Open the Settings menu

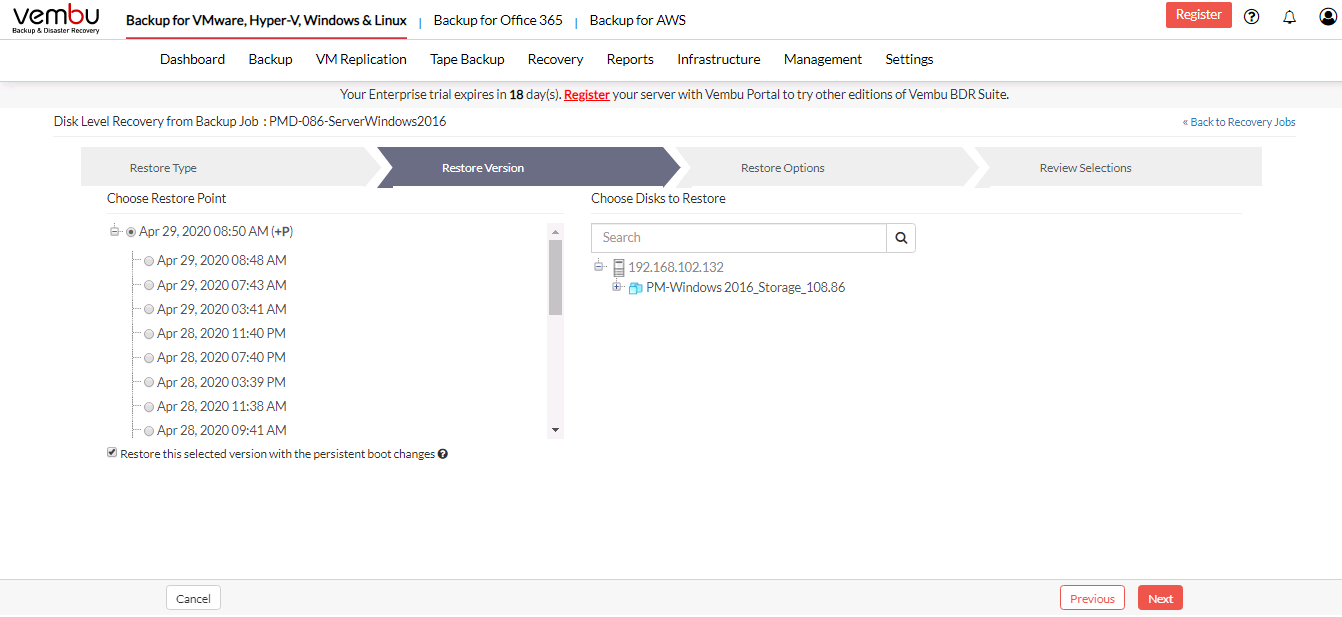909,59
